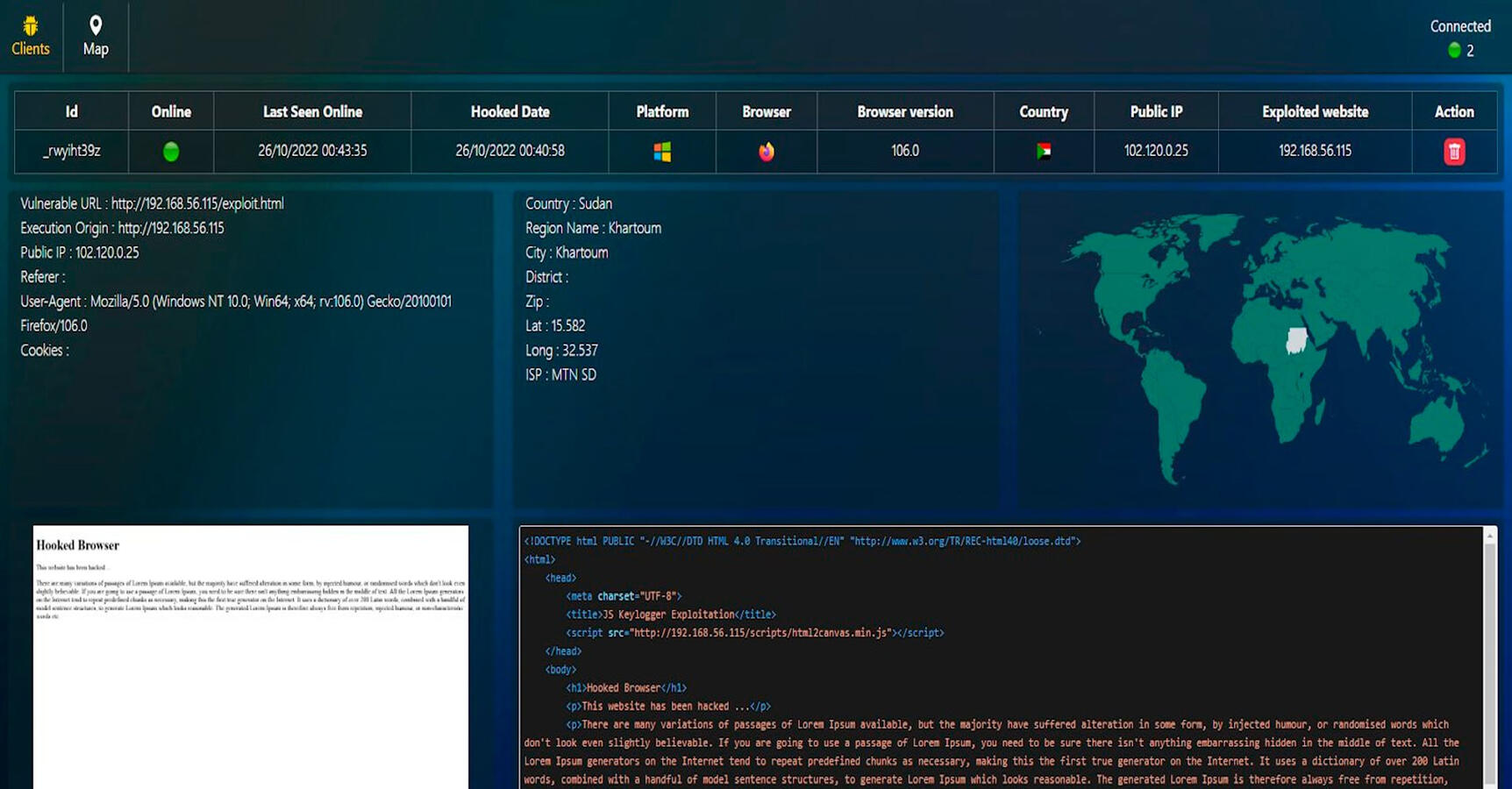Viewport: 1512px width, 789px height.
Task: Click Long : 32.537 value
Action: (x=561, y=351)
